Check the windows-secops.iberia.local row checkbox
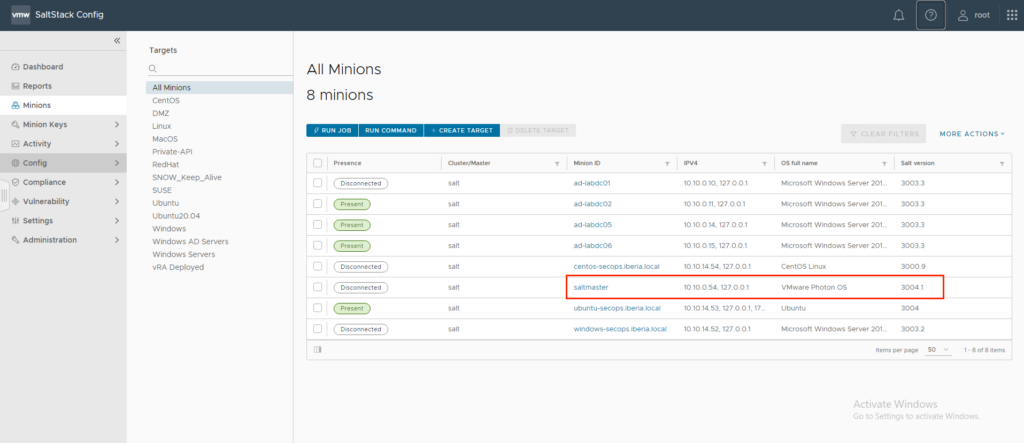The image size is (1024, 443). point(317,329)
